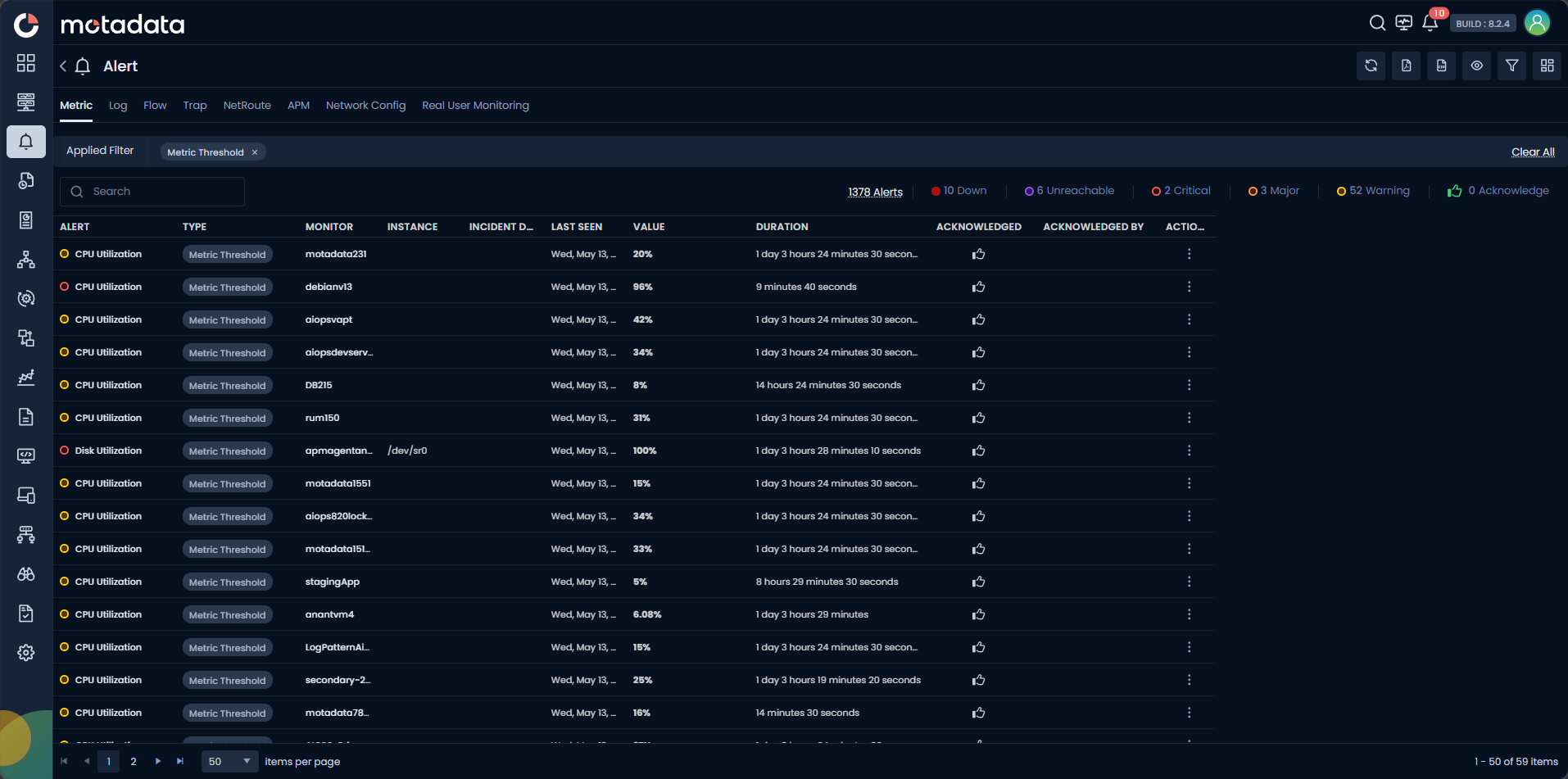Viewport: 1568px width, 779px height.
Task: Click monitor name secondary-2
Action: click(338, 680)
